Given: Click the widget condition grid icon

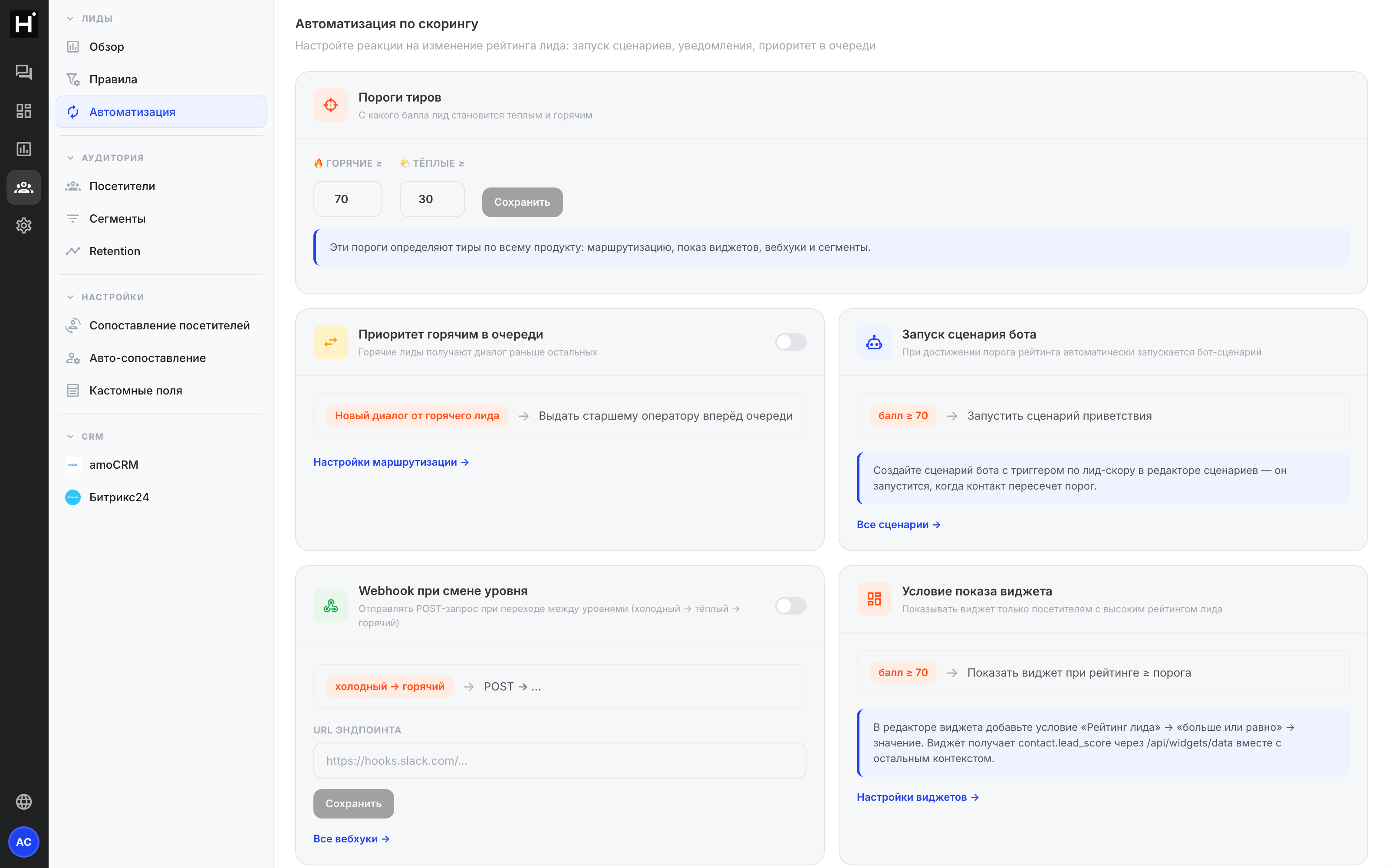Looking at the screenshot, I should click(874, 599).
